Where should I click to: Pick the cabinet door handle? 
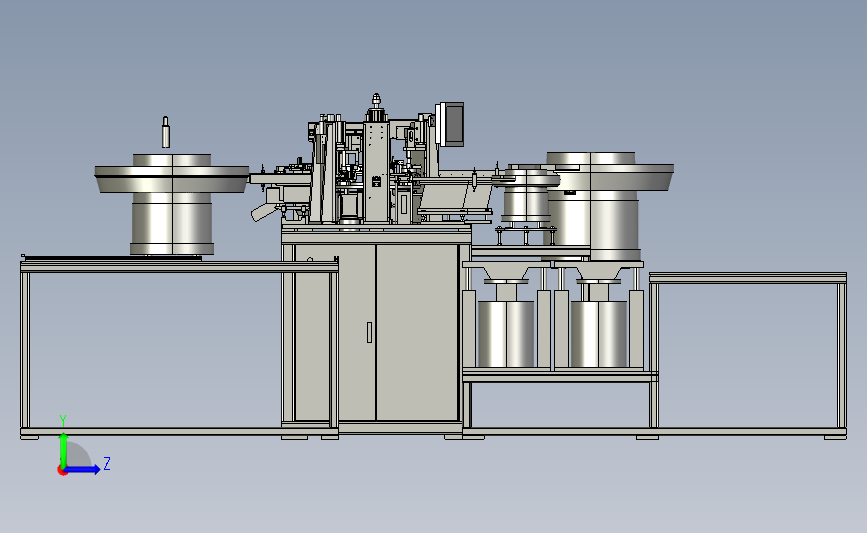coord(369,332)
